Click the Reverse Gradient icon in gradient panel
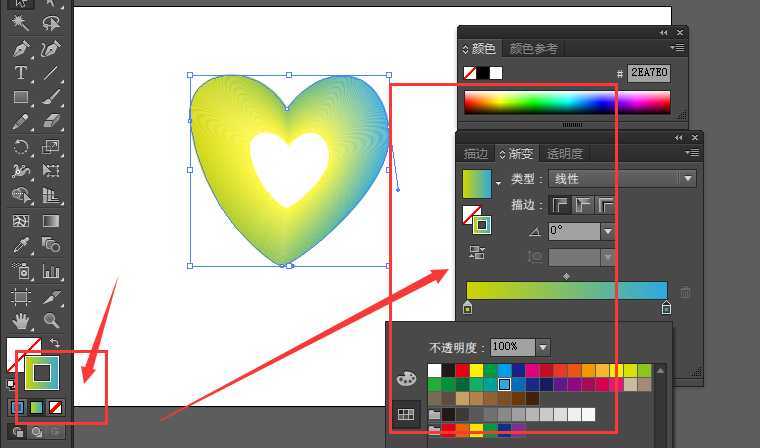 [477, 252]
